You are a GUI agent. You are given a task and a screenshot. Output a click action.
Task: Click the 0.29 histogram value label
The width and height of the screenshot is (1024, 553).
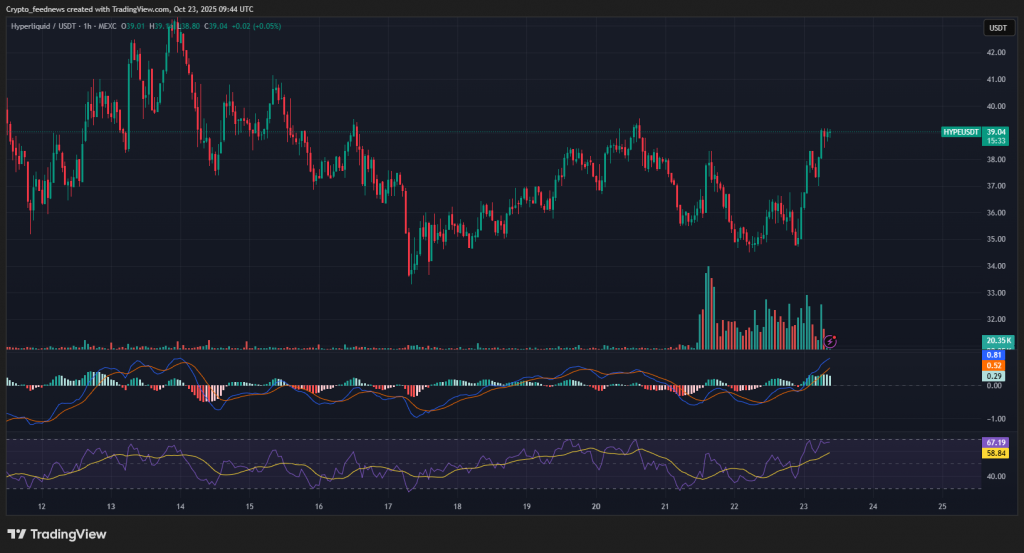[995, 376]
